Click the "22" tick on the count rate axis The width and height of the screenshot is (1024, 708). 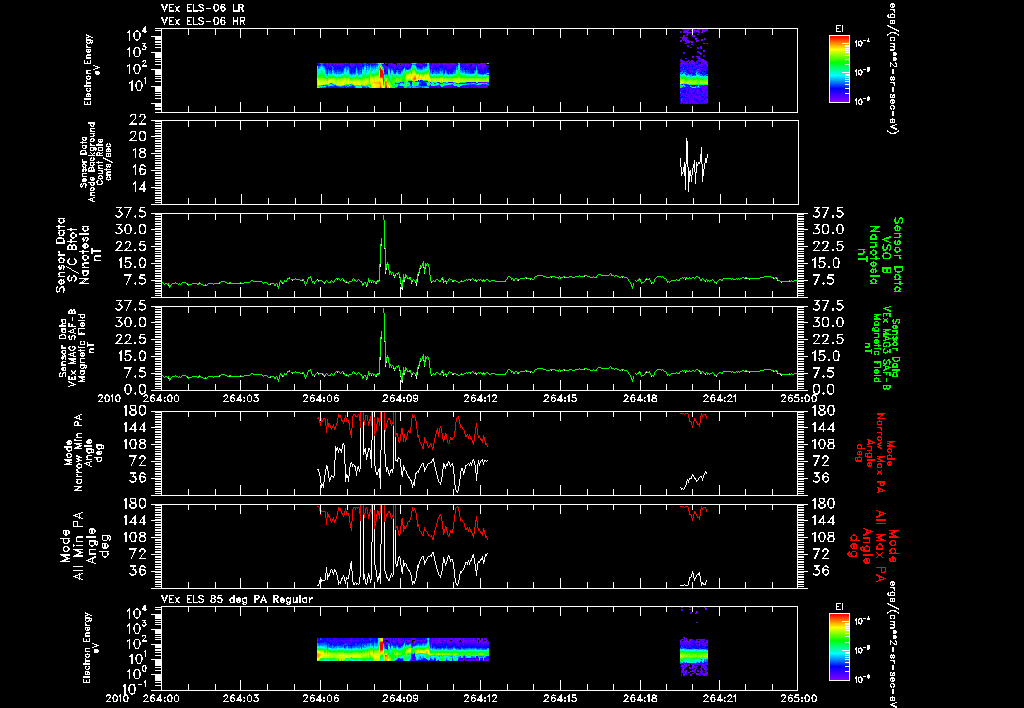(137, 120)
